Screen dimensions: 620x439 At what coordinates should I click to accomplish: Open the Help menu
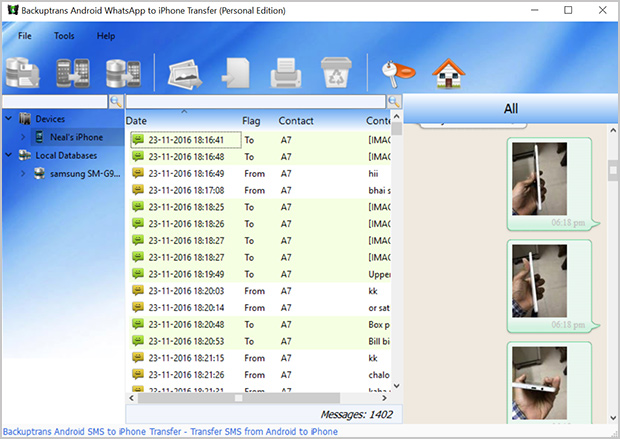[x=106, y=36]
